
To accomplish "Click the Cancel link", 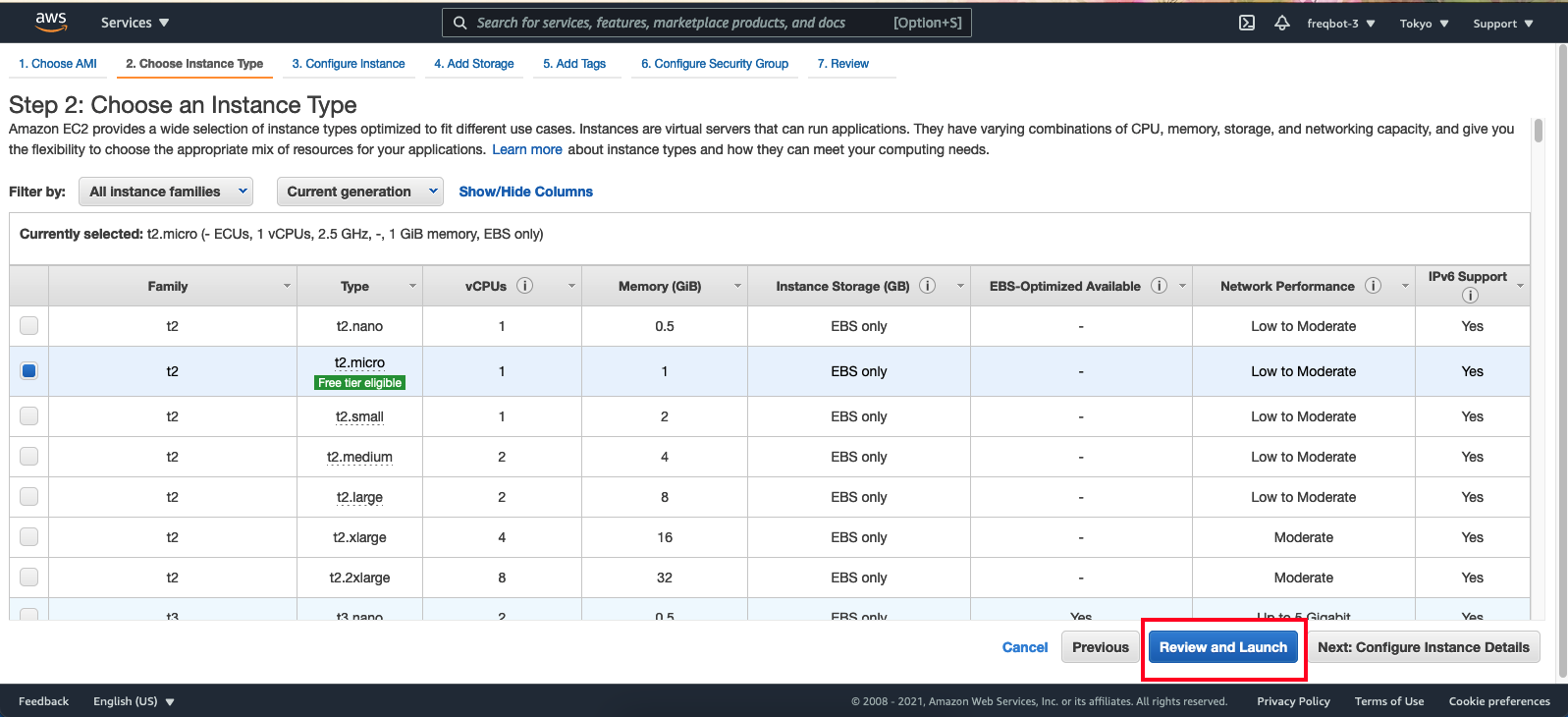I will [1025, 647].
